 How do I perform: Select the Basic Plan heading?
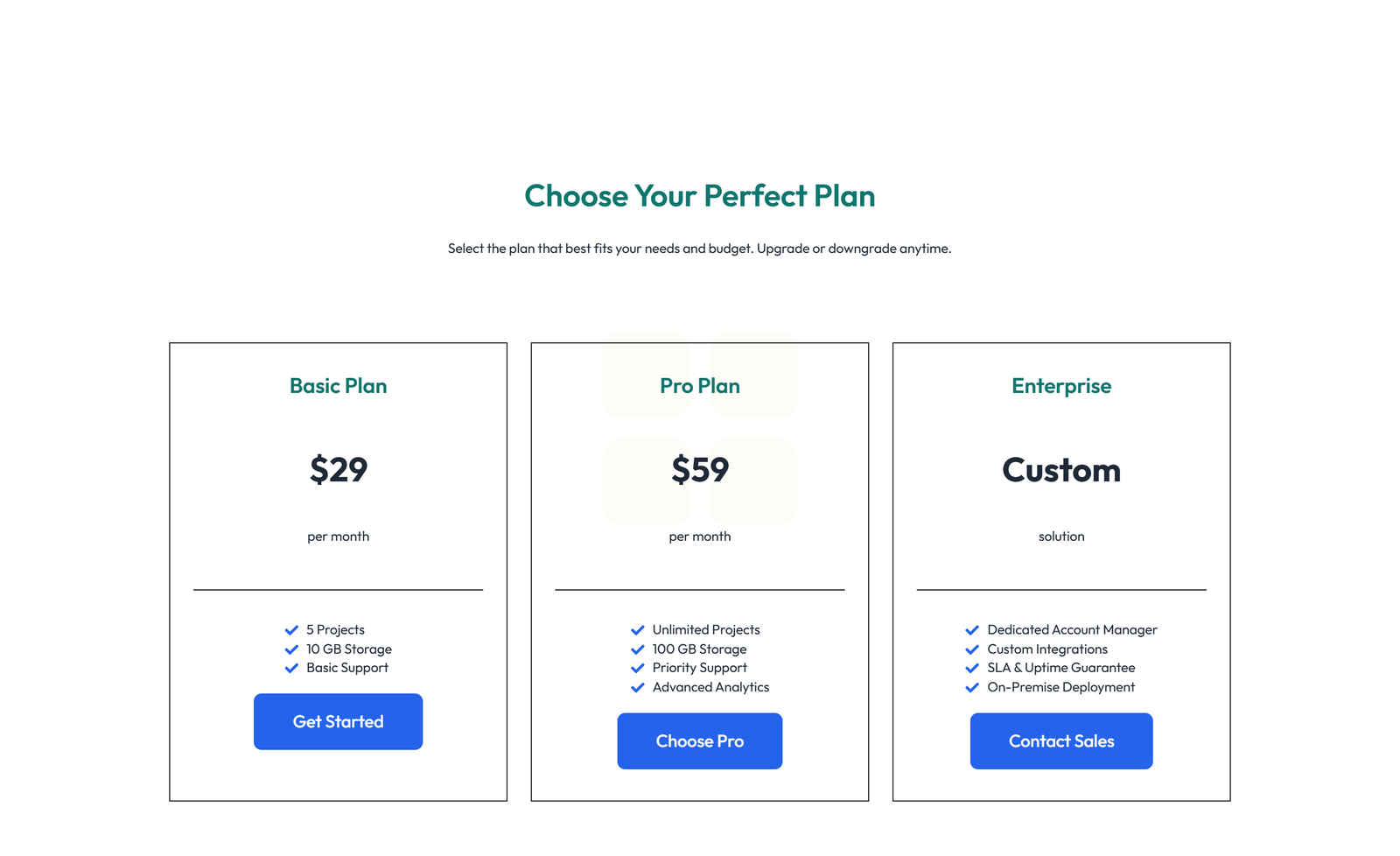coord(338,385)
